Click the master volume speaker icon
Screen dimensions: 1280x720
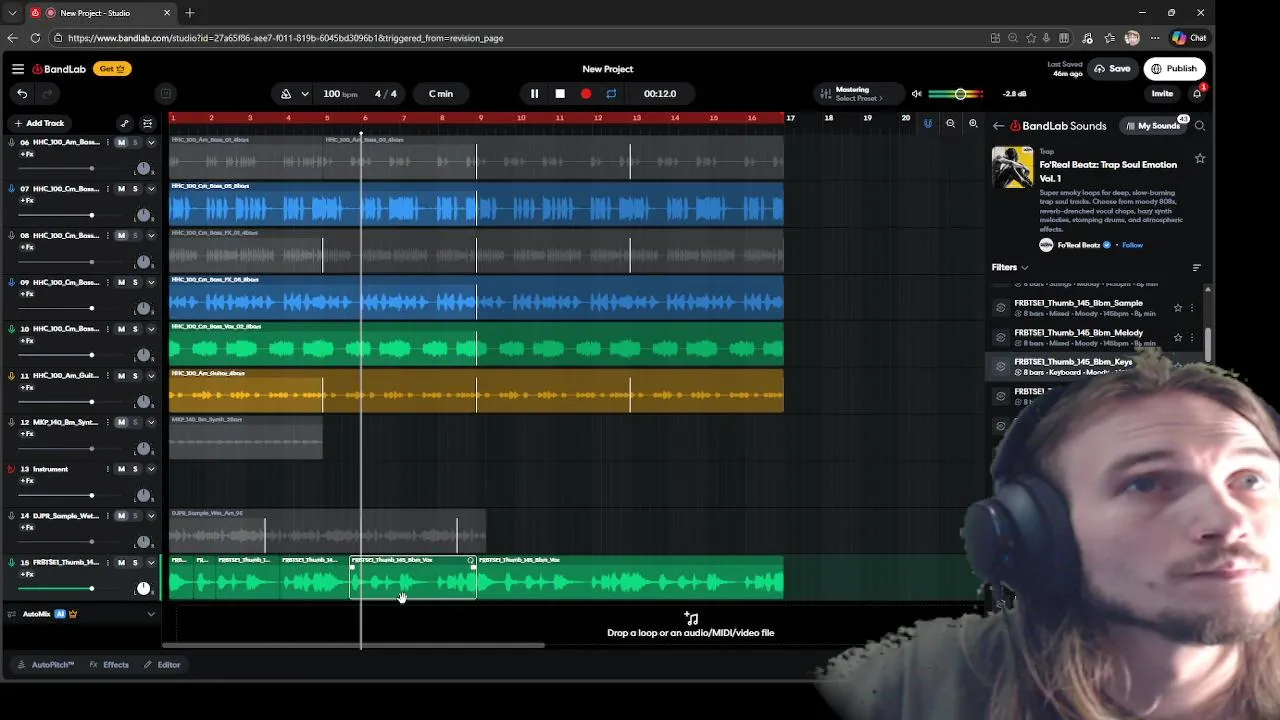pyautogui.click(x=916, y=94)
